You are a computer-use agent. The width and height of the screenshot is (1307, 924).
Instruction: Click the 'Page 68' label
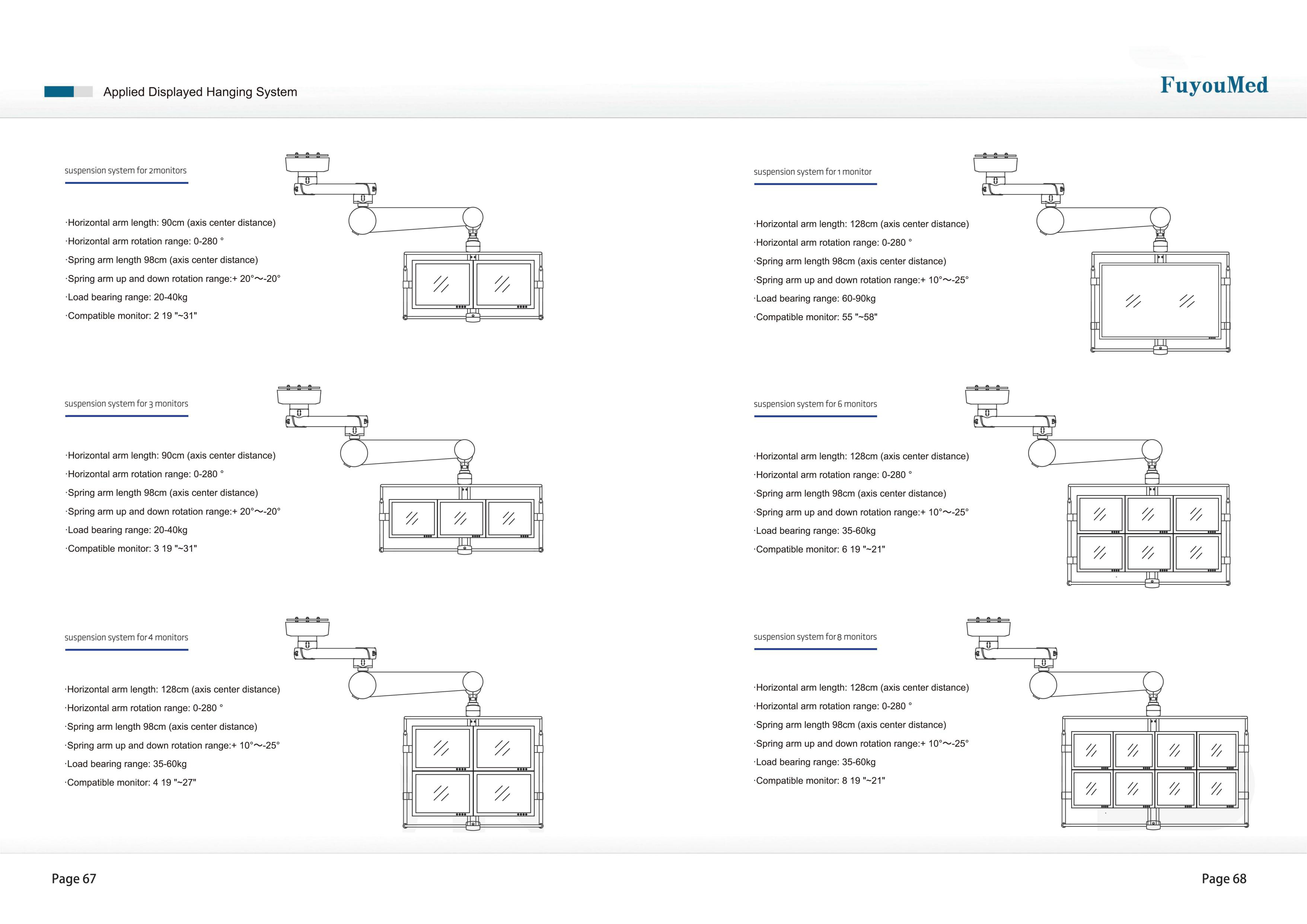click(1224, 879)
